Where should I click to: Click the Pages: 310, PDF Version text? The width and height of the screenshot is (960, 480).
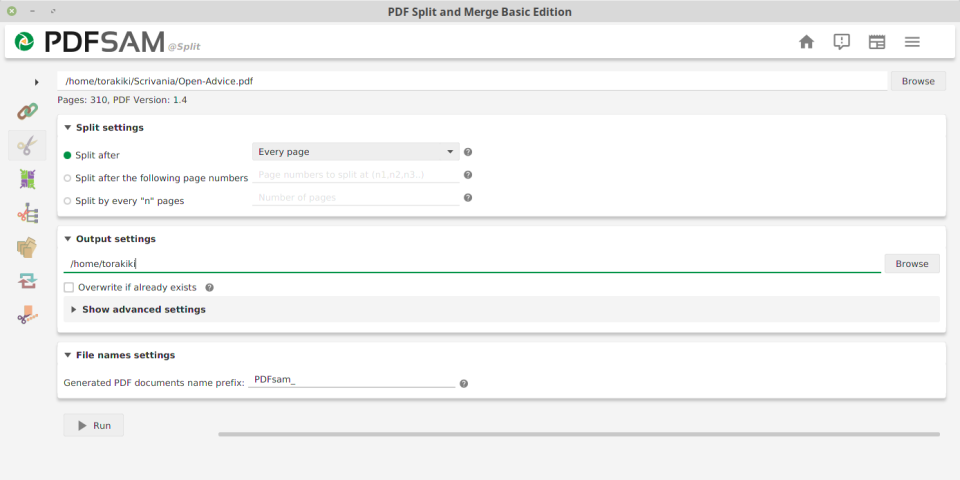(122, 100)
